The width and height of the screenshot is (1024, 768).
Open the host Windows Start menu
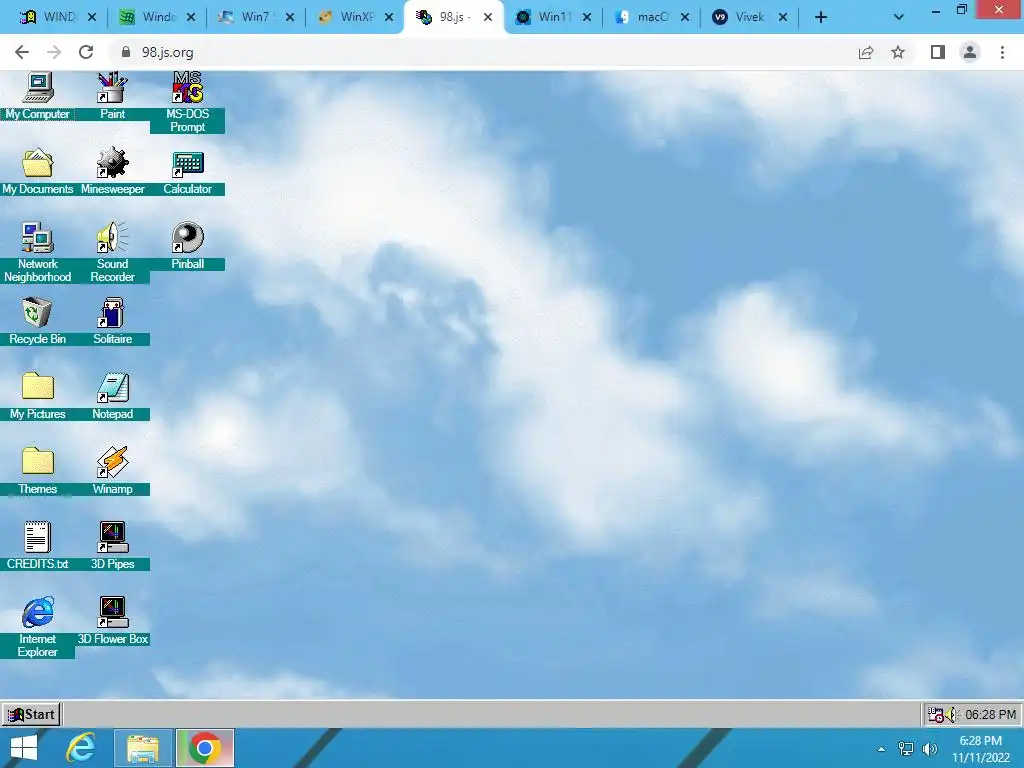point(24,748)
